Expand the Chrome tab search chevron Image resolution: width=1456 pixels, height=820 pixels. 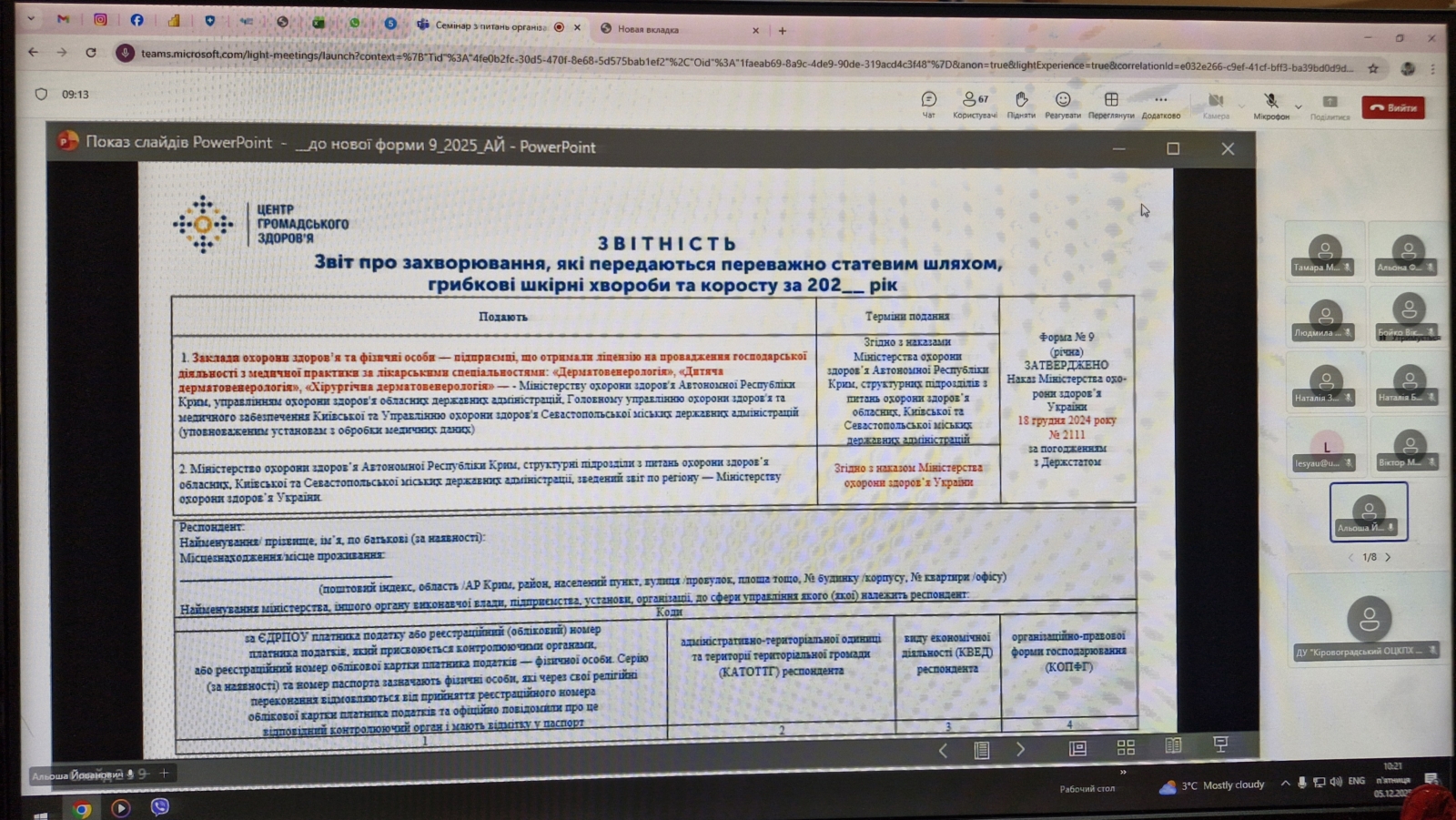tap(31, 17)
